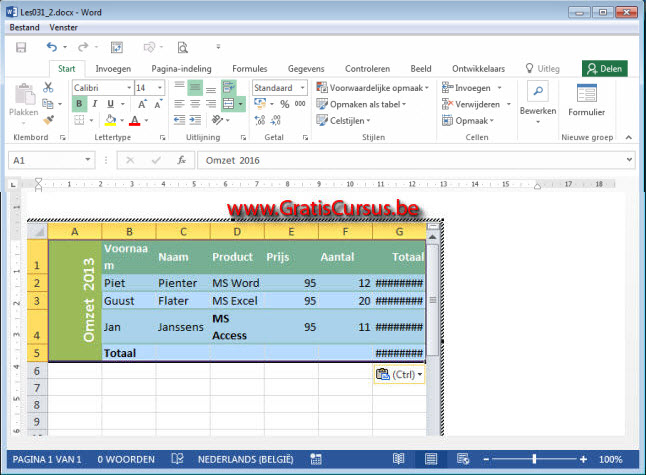Click the Bewerken editing button

(x=538, y=102)
